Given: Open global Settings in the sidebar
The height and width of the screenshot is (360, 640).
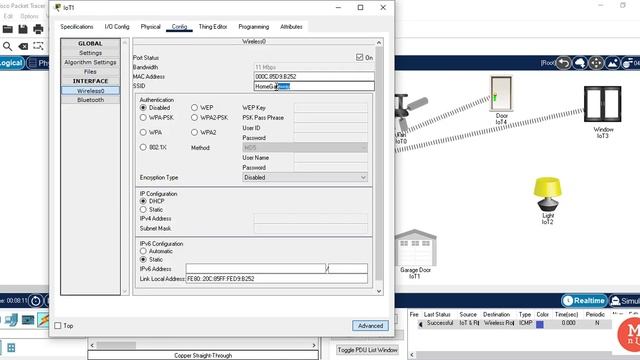Looking at the screenshot, I should point(91,53).
